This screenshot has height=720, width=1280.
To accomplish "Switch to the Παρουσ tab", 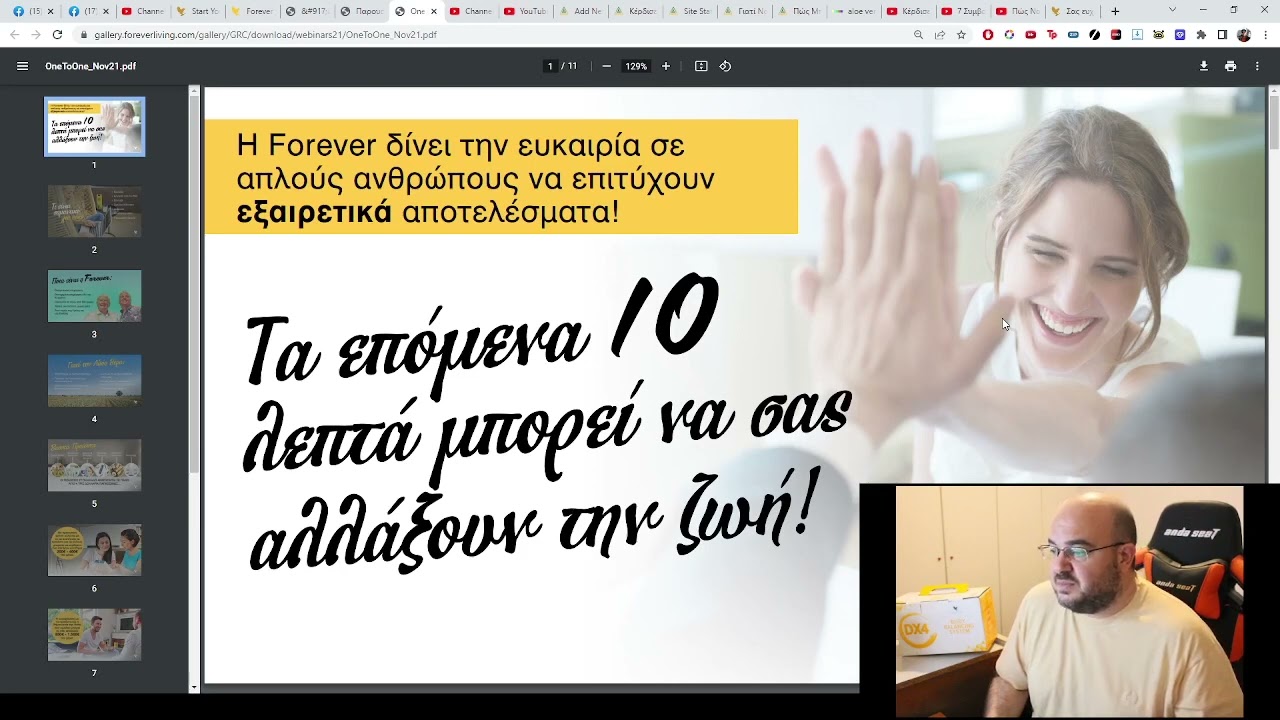I will tap(362, 11).
